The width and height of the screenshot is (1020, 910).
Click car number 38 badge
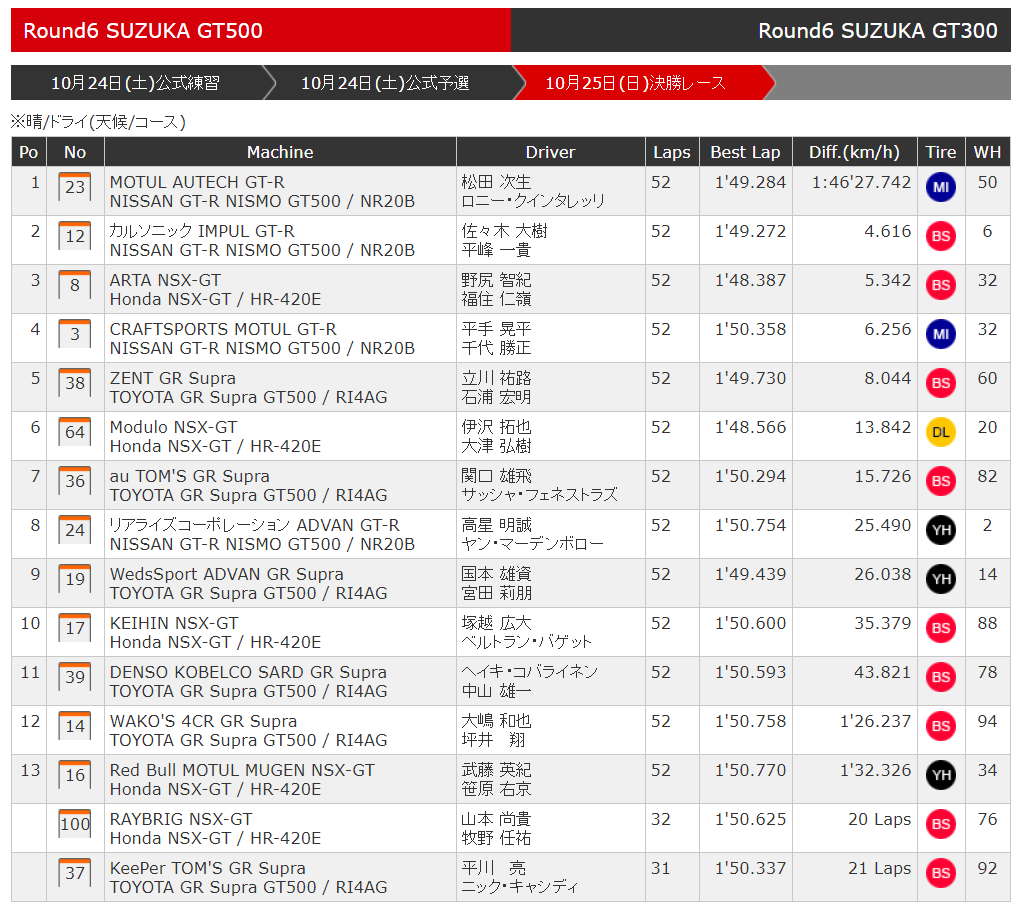(75, 382)
